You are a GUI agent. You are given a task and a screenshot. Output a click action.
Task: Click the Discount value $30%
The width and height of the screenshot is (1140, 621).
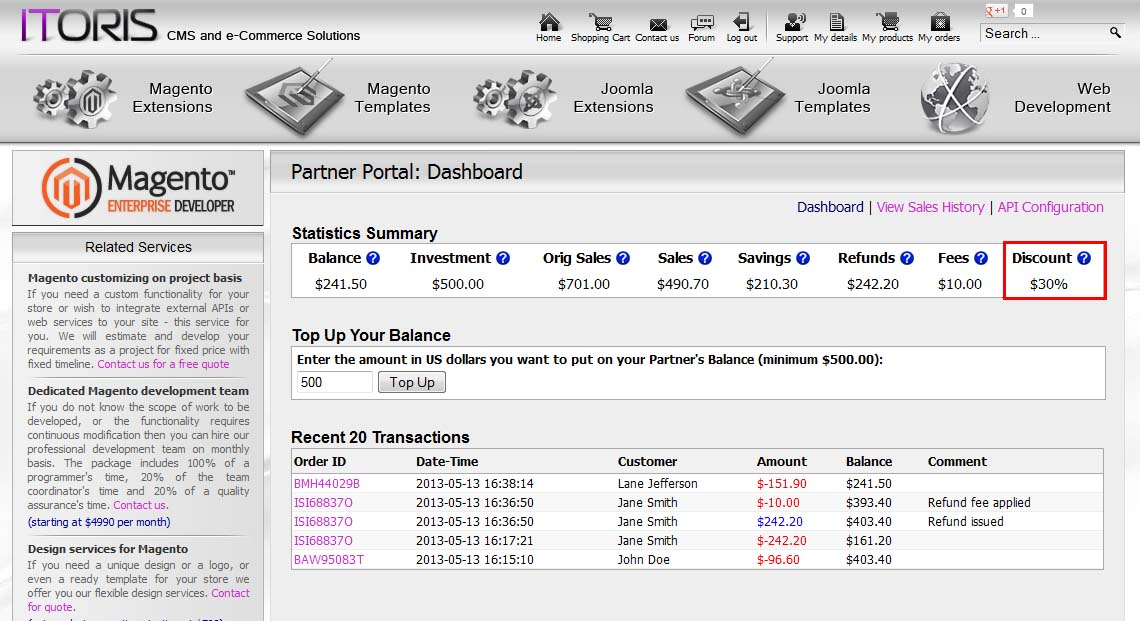click(1048, 284)
